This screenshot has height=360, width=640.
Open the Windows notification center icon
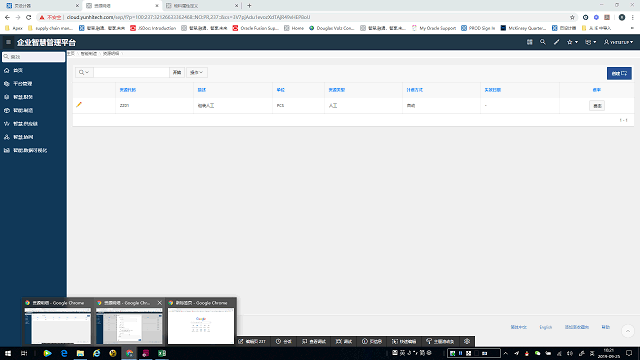tap(629, 353)
